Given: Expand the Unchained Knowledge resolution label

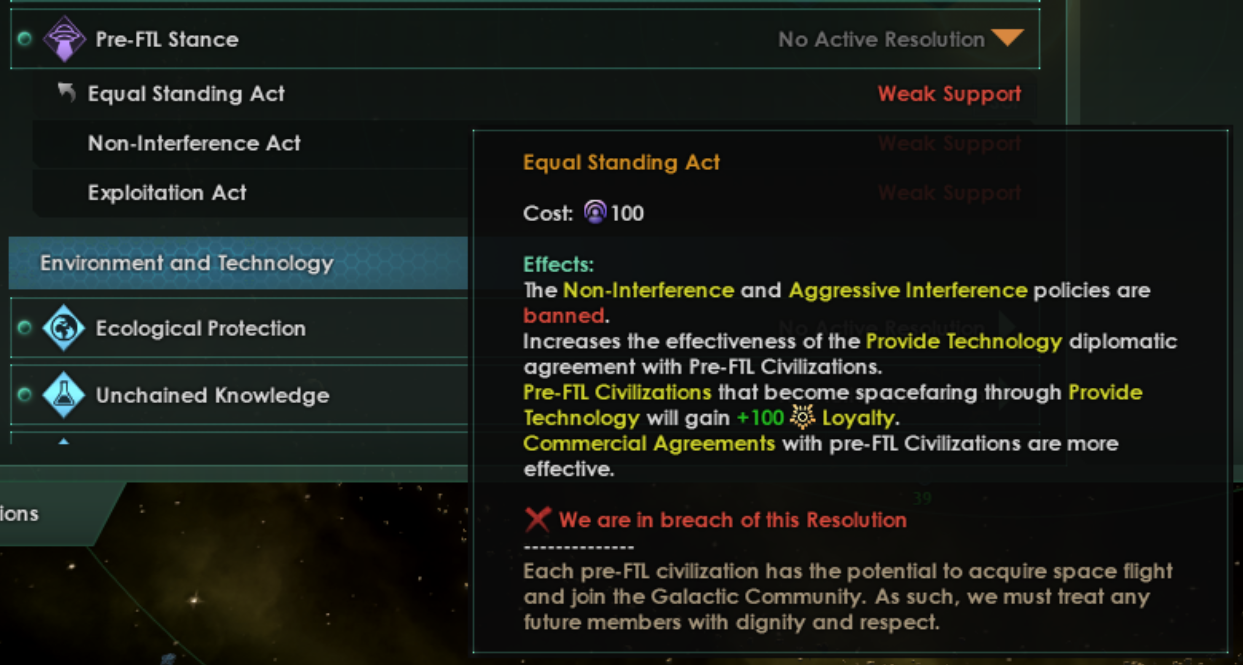Looking at the screenshot, I should click(x=212, y=395).
